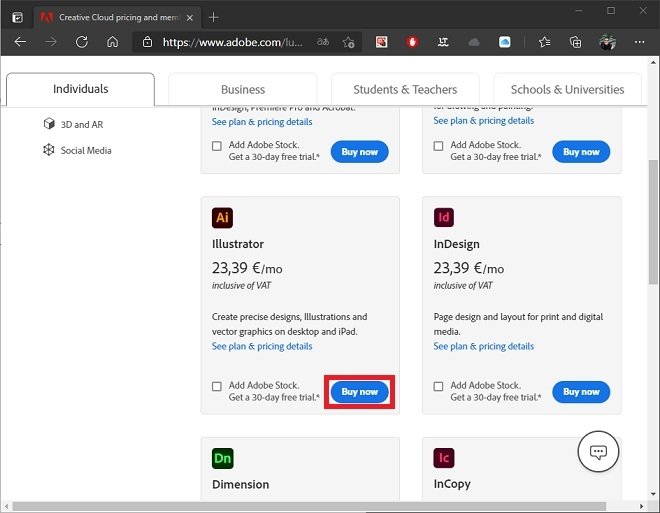Viewport: 660px width, 513px height.
Task: Add this page to favorites star
Action: pyautogui.click(x=349, y=42)
